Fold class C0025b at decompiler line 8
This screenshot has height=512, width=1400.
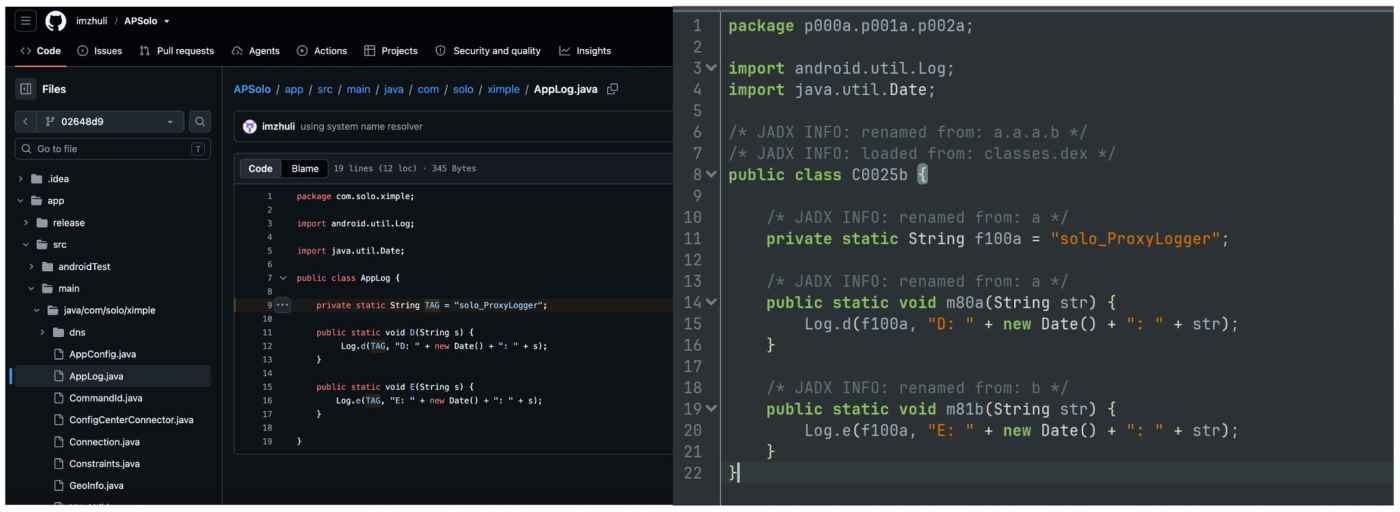click(711, 174)
